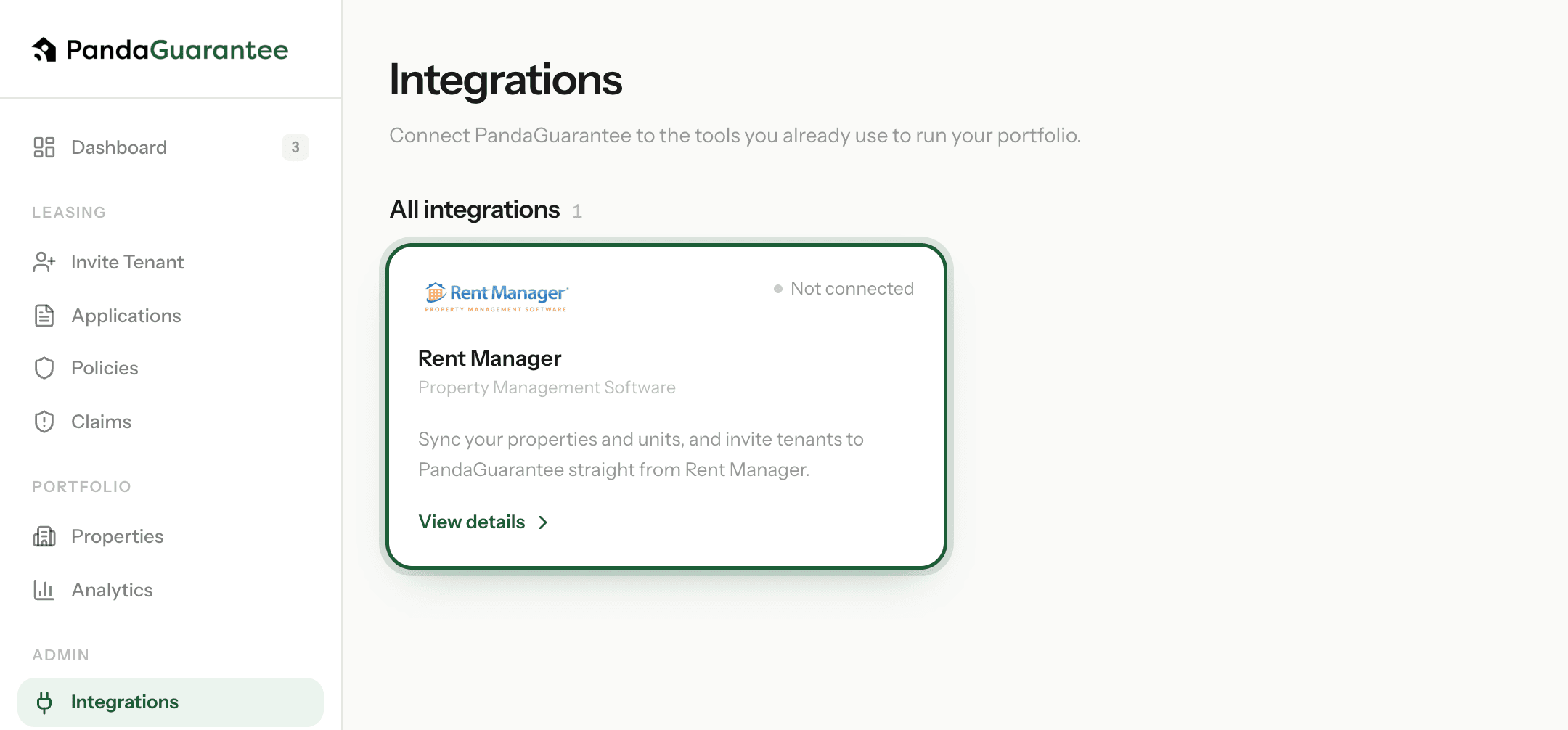Open the Claims page
The image size is (1568, 730).
click(171, 422)
